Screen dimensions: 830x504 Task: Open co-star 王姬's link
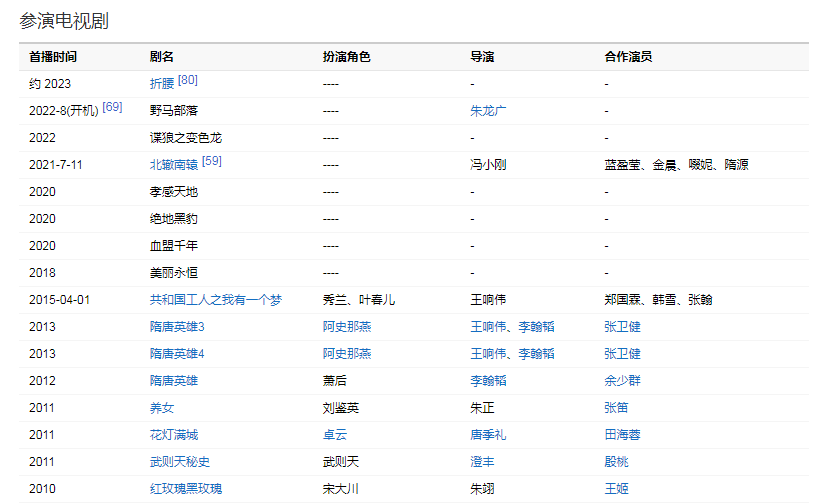point(616,489)
